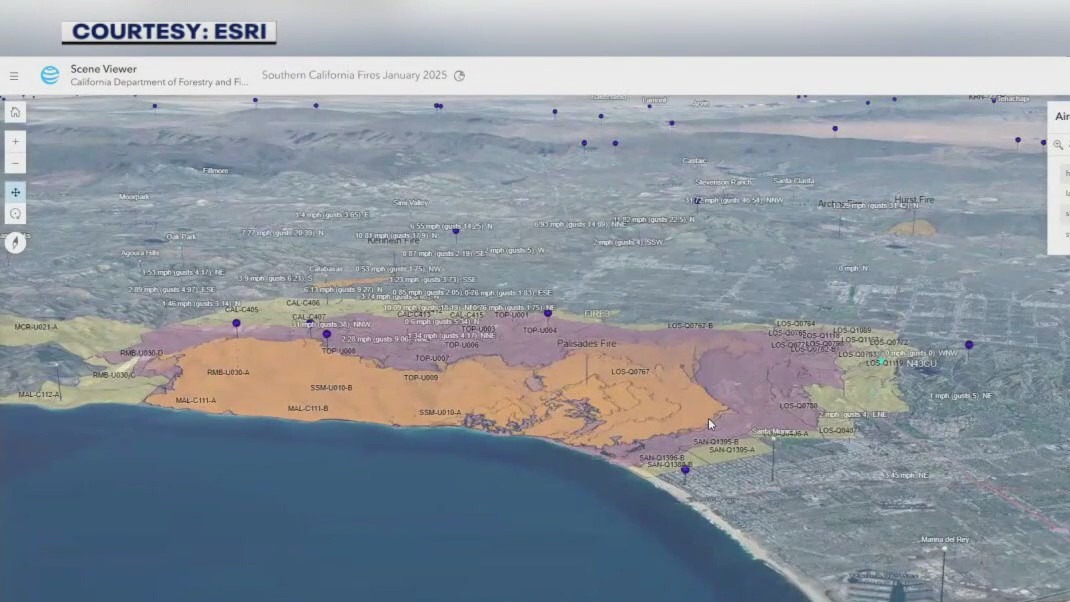Open the California Department of Forestry link

[x=156, y=82]
